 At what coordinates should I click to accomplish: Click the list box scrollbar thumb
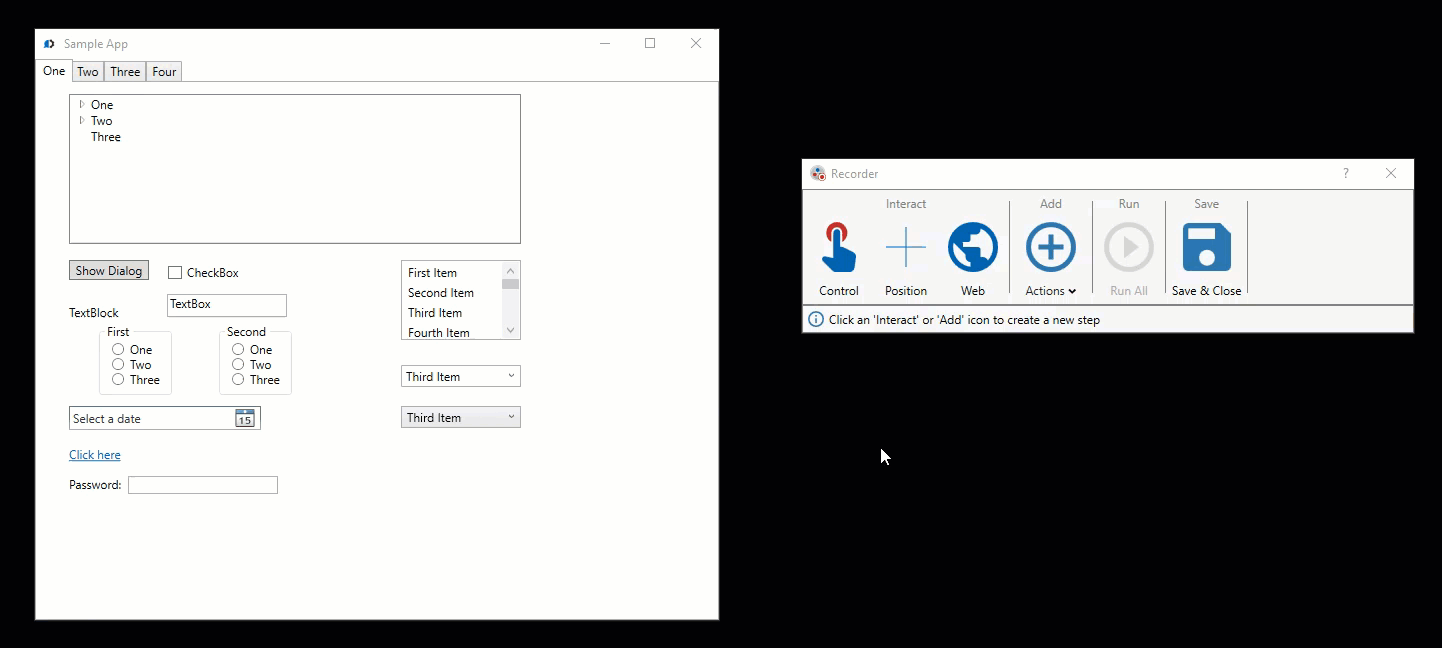511,284
